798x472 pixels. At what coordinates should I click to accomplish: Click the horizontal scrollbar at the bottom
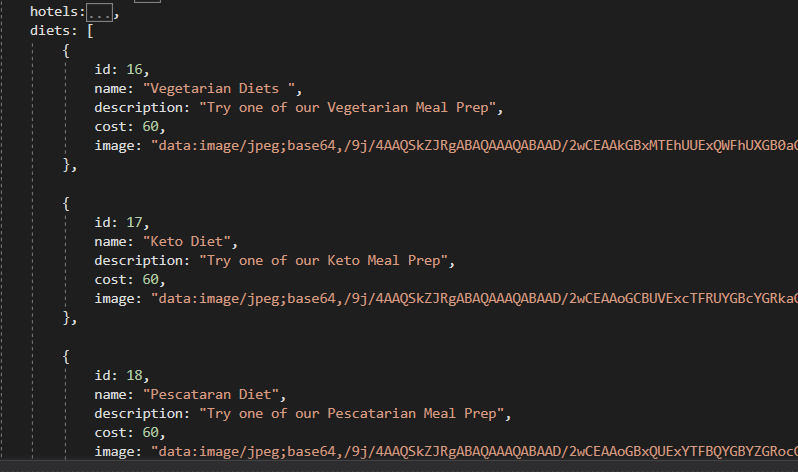(x=399, y=465)
